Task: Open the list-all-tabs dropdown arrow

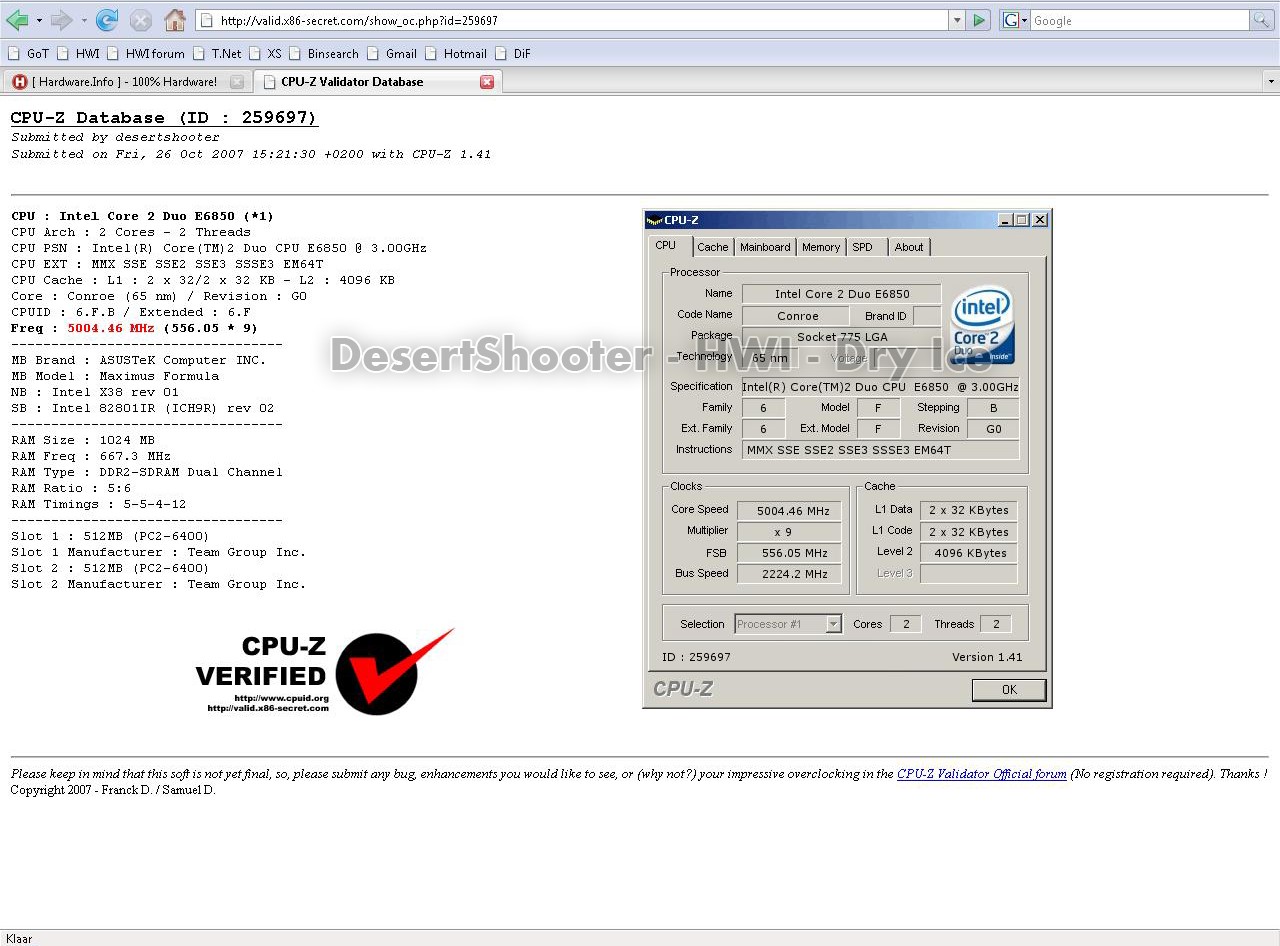Action: (1271, 82)
